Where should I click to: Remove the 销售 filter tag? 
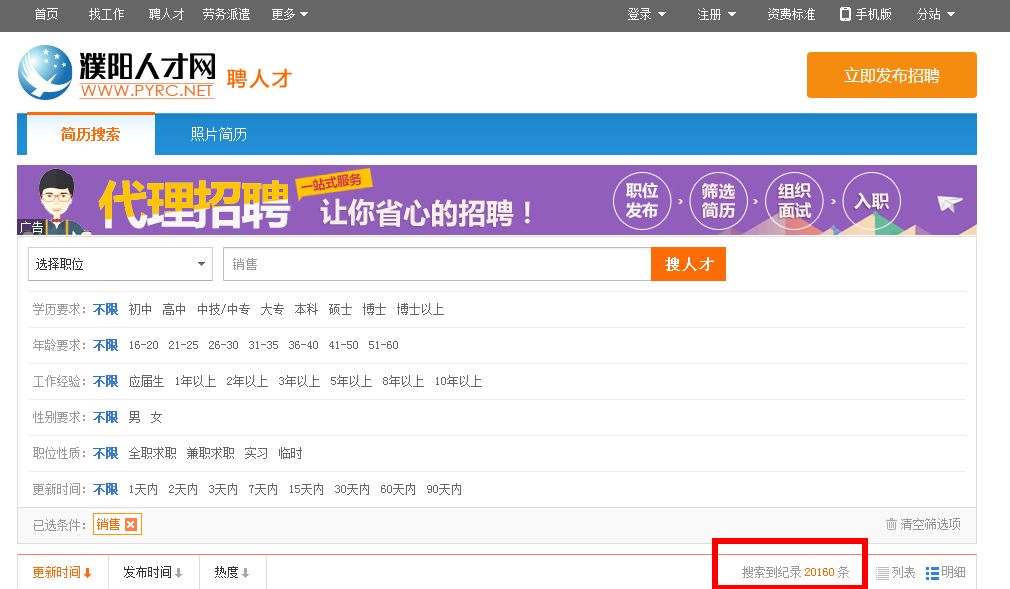point(131,525)
